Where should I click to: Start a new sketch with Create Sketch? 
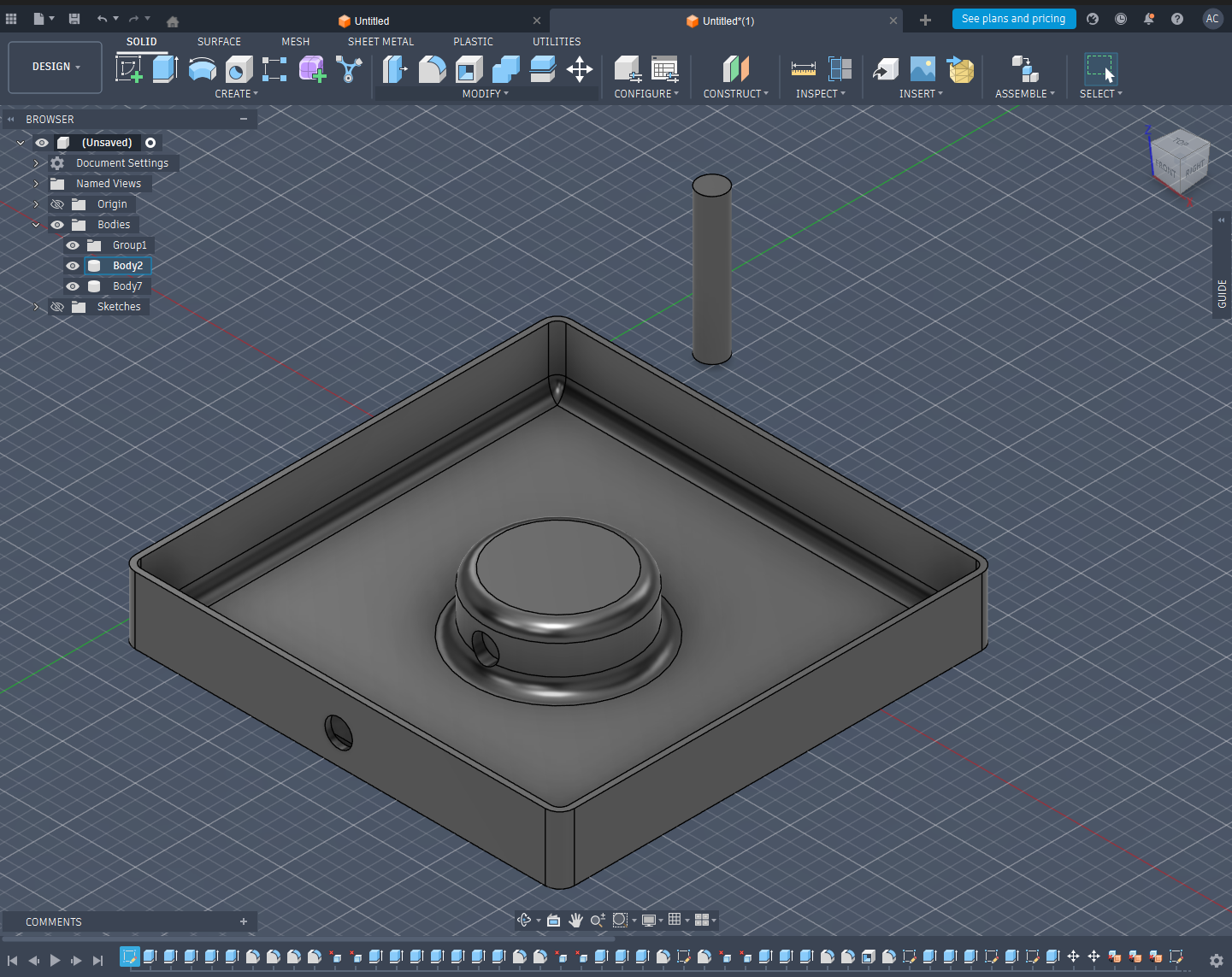(130, 69)
